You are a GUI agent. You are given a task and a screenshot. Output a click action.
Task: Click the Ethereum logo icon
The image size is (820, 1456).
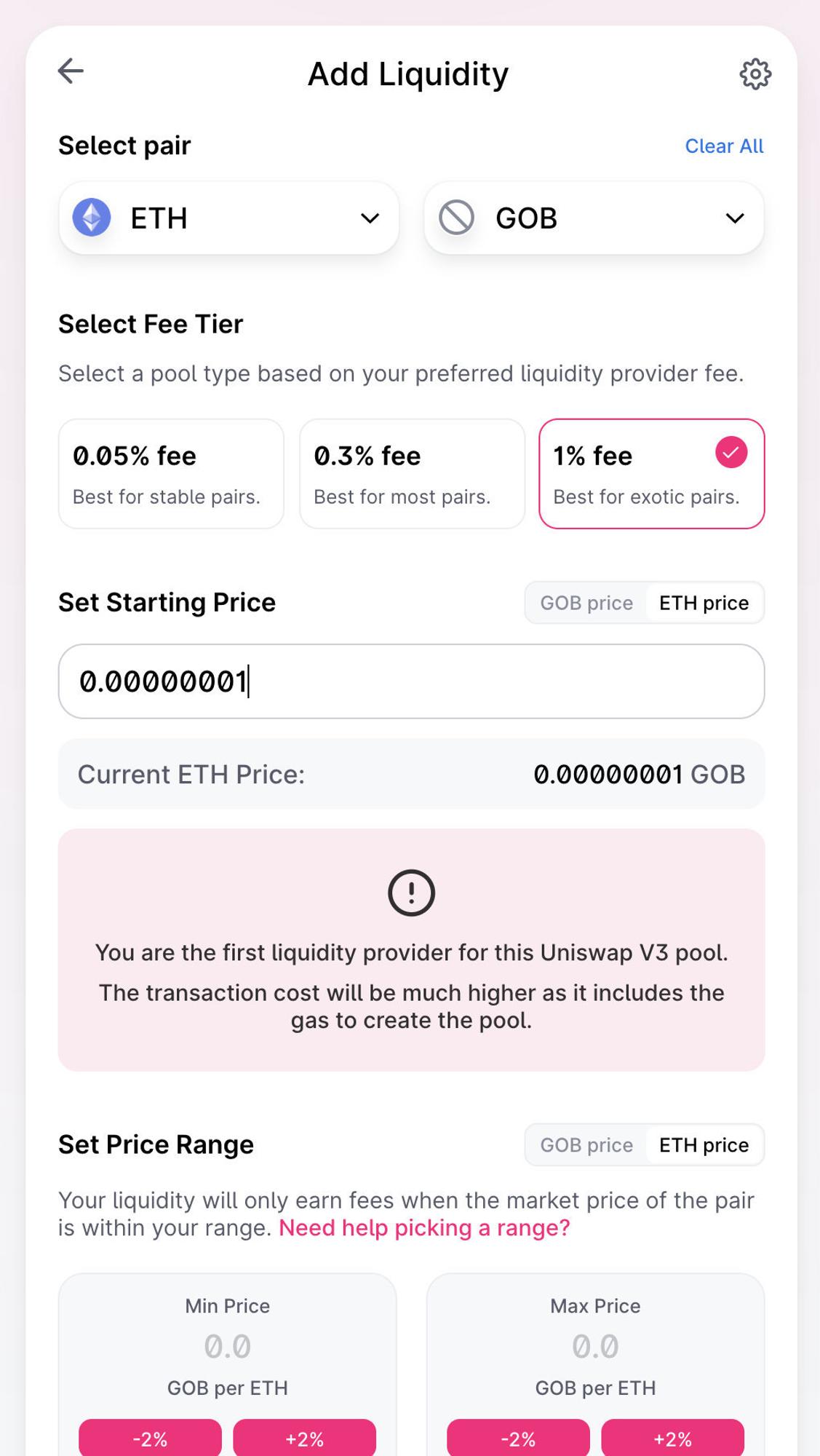[x=92, y=218]
